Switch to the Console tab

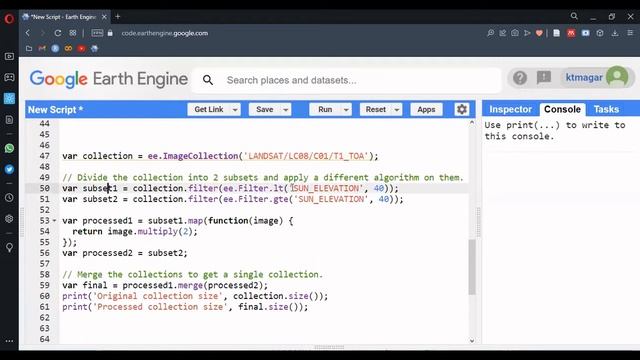pyautogui.click(x=562, y=109)
